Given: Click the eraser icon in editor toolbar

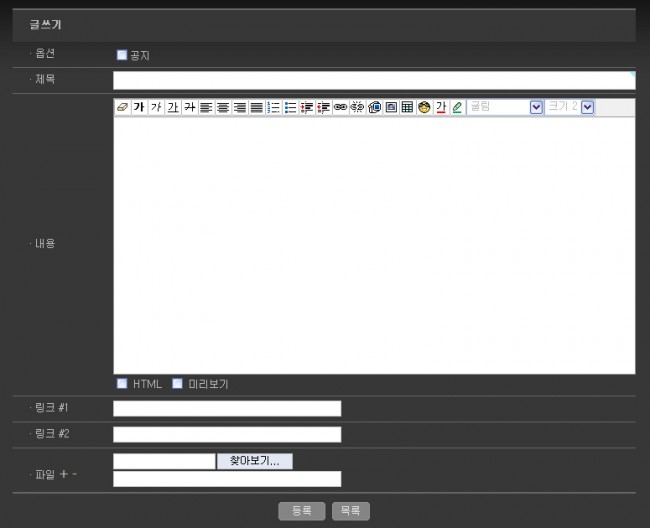Looking at the screenshot, I should [x=122, y=107].
